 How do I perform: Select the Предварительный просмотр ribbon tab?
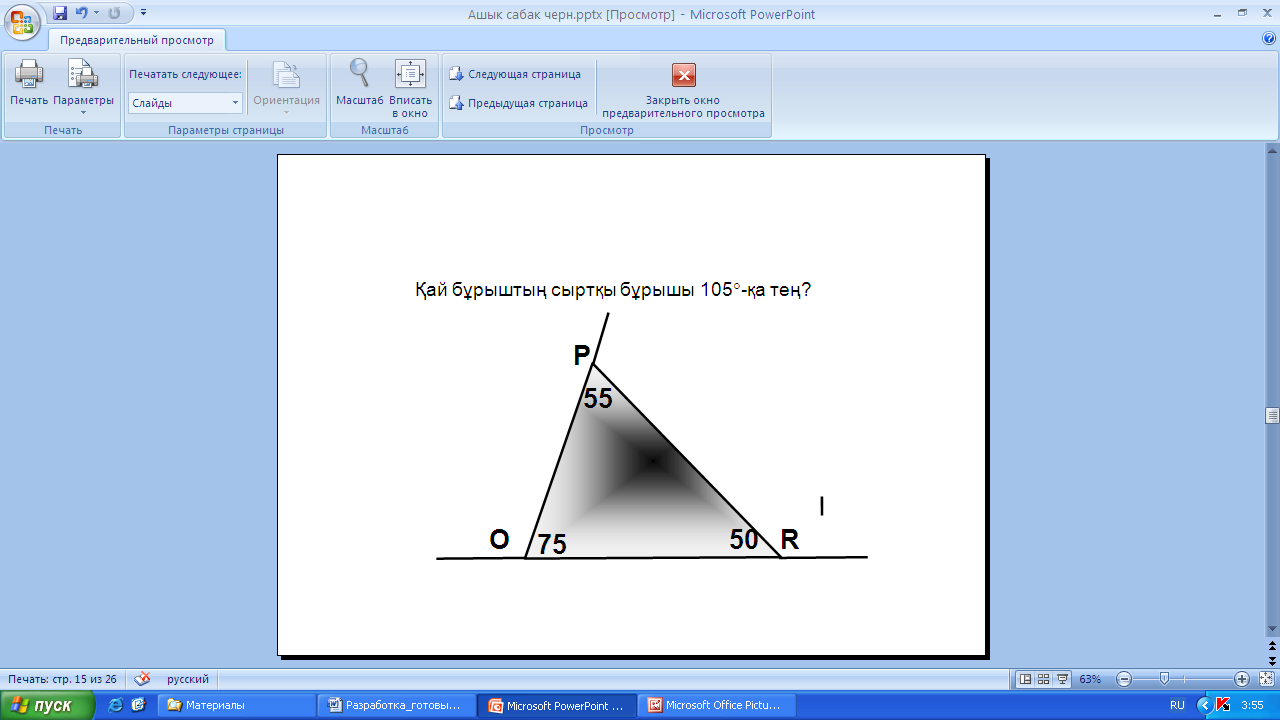137,40
